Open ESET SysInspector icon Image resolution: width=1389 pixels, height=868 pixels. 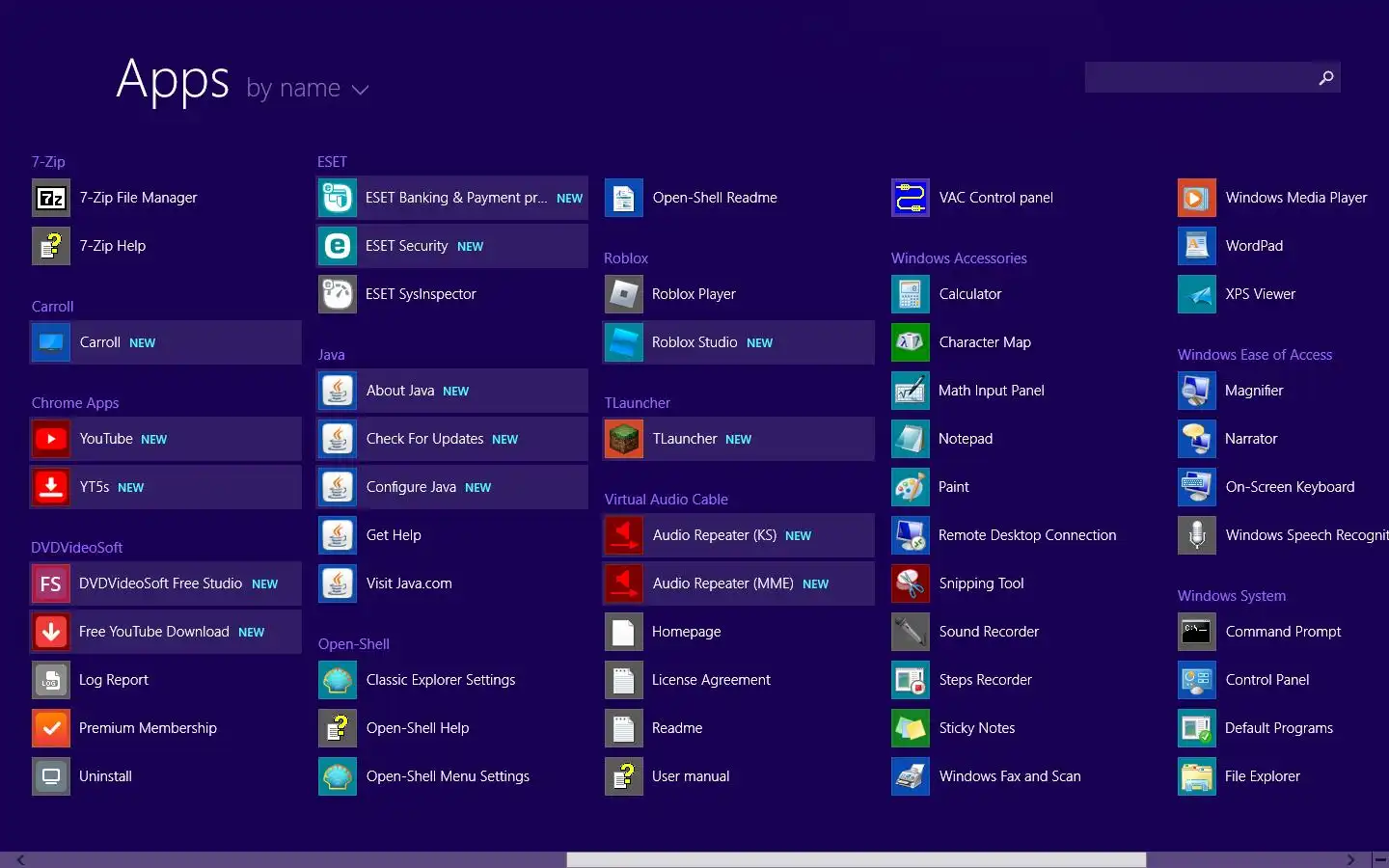[x=338, y=294]
